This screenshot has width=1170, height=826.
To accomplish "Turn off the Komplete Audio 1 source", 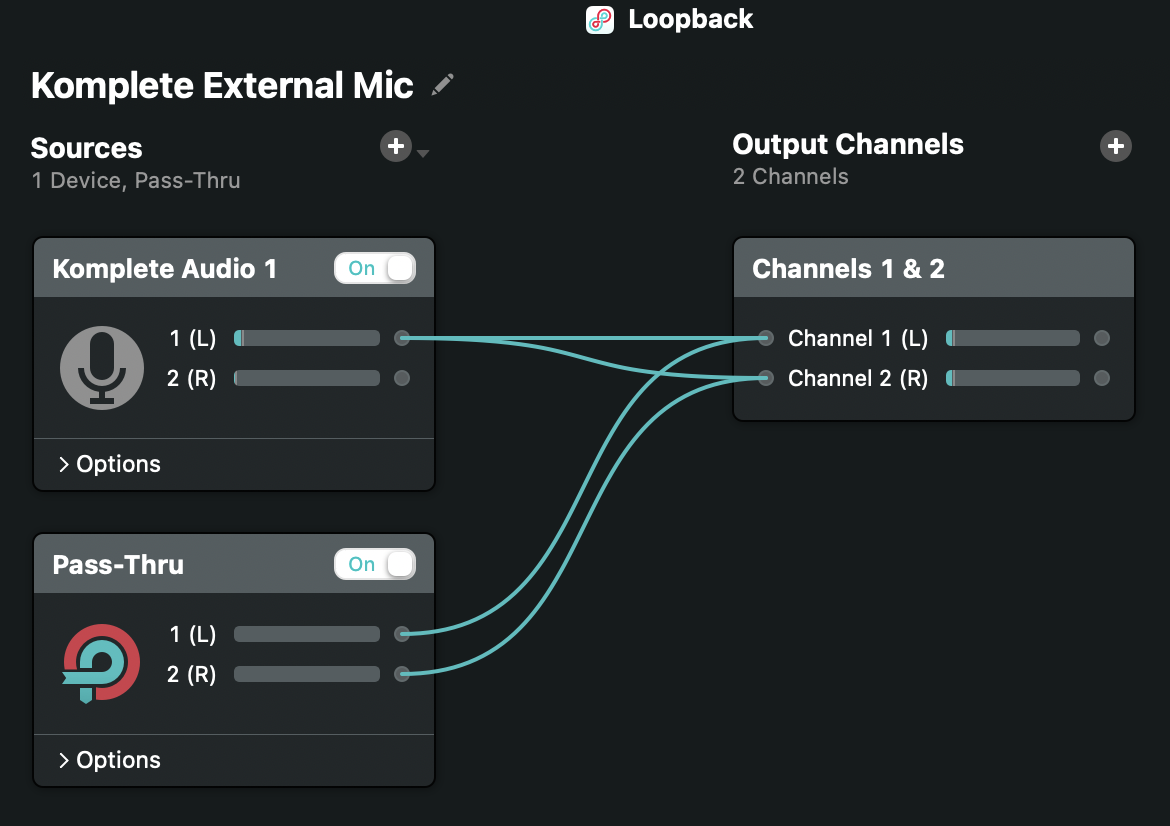I will [x=375, y=268].
